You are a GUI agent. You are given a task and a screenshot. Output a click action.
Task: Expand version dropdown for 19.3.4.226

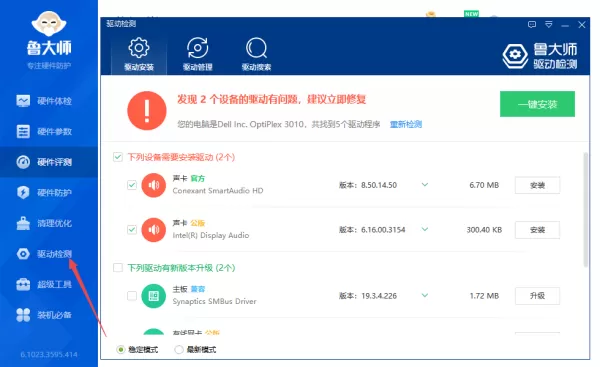(x=425, y=295)
